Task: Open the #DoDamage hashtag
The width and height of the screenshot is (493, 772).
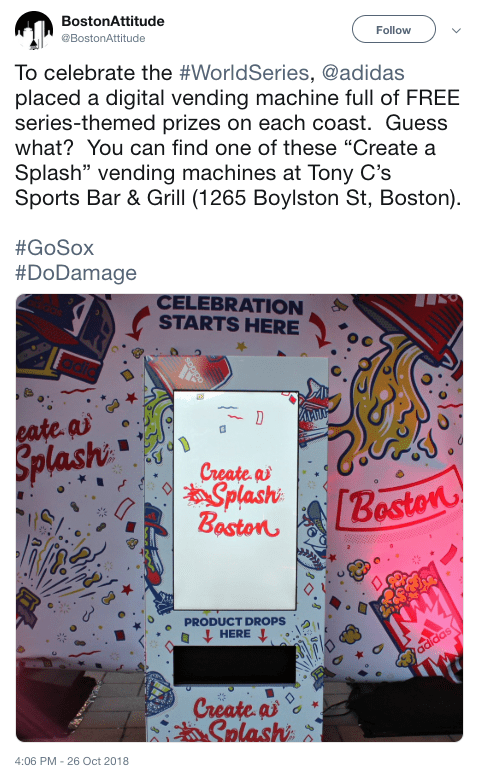Action: [76, 273]
